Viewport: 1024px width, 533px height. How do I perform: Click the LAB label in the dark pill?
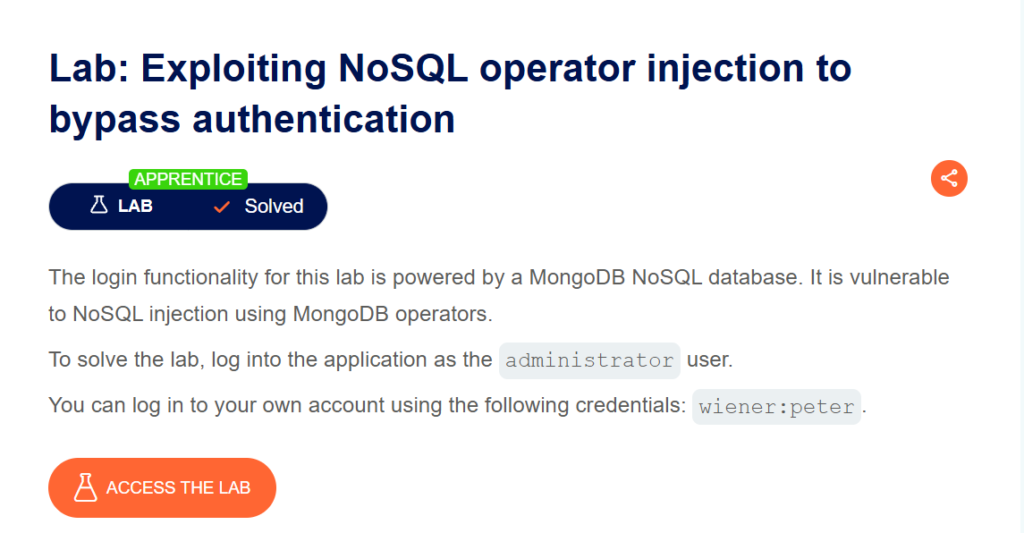(135, 207)
